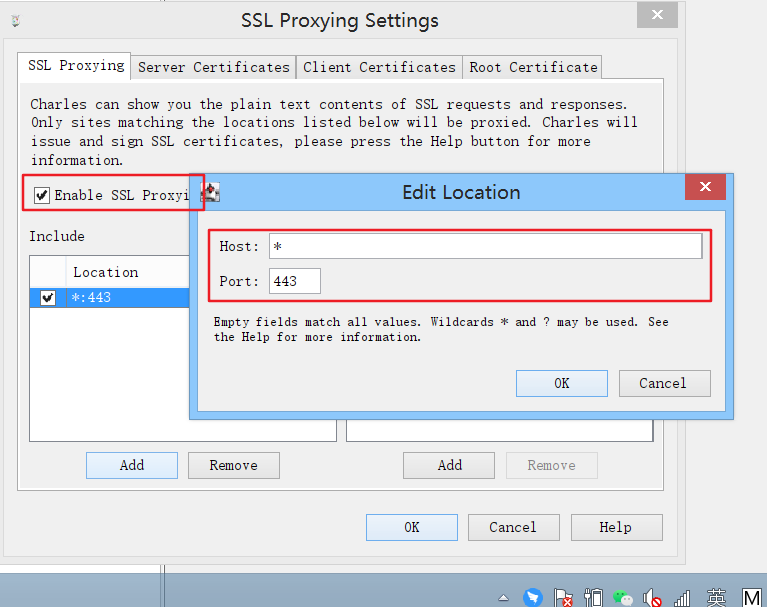Viewport: 767px width, 607px height.
Task: Open the blue bird tray icon
Action: (533, 597)
